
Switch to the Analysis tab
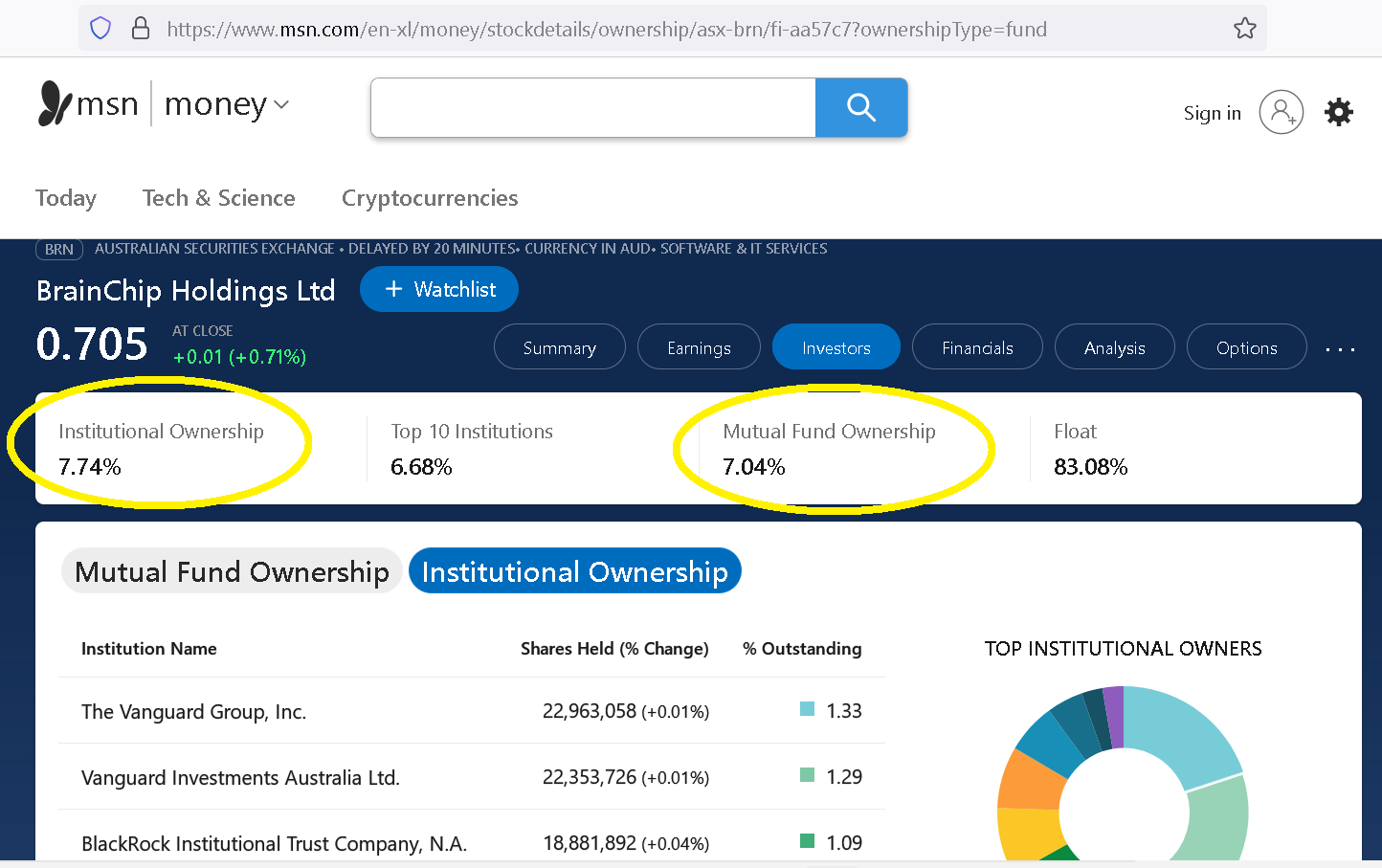(1114, 346)
